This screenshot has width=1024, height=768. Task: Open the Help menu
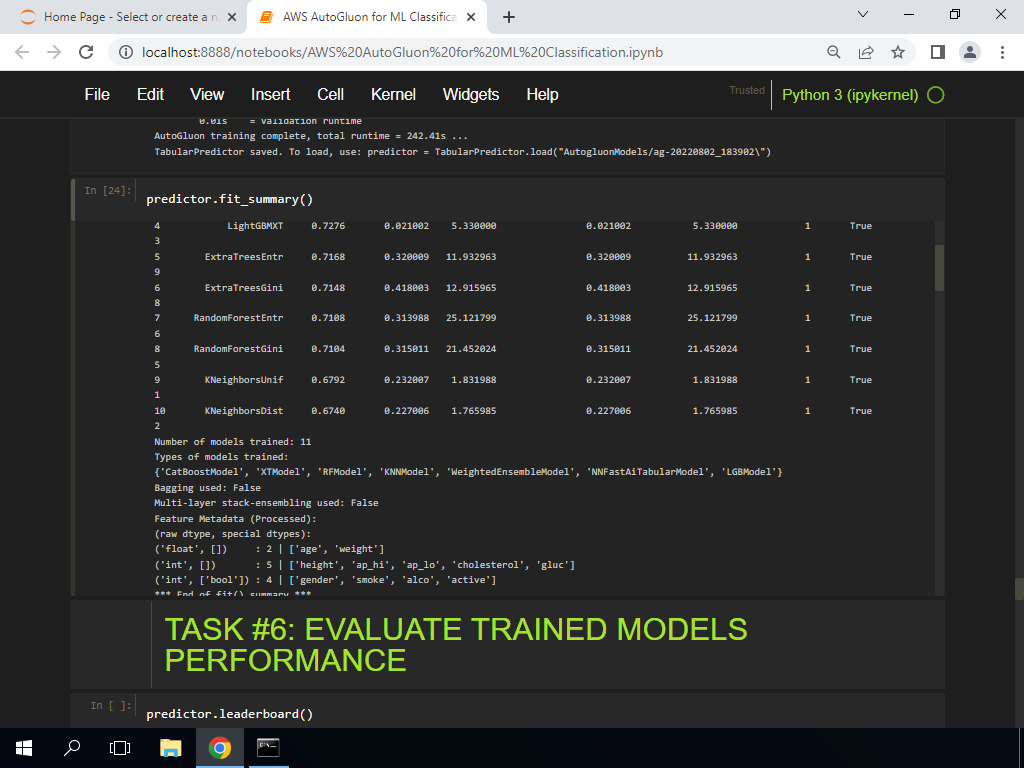pos(542,95)
